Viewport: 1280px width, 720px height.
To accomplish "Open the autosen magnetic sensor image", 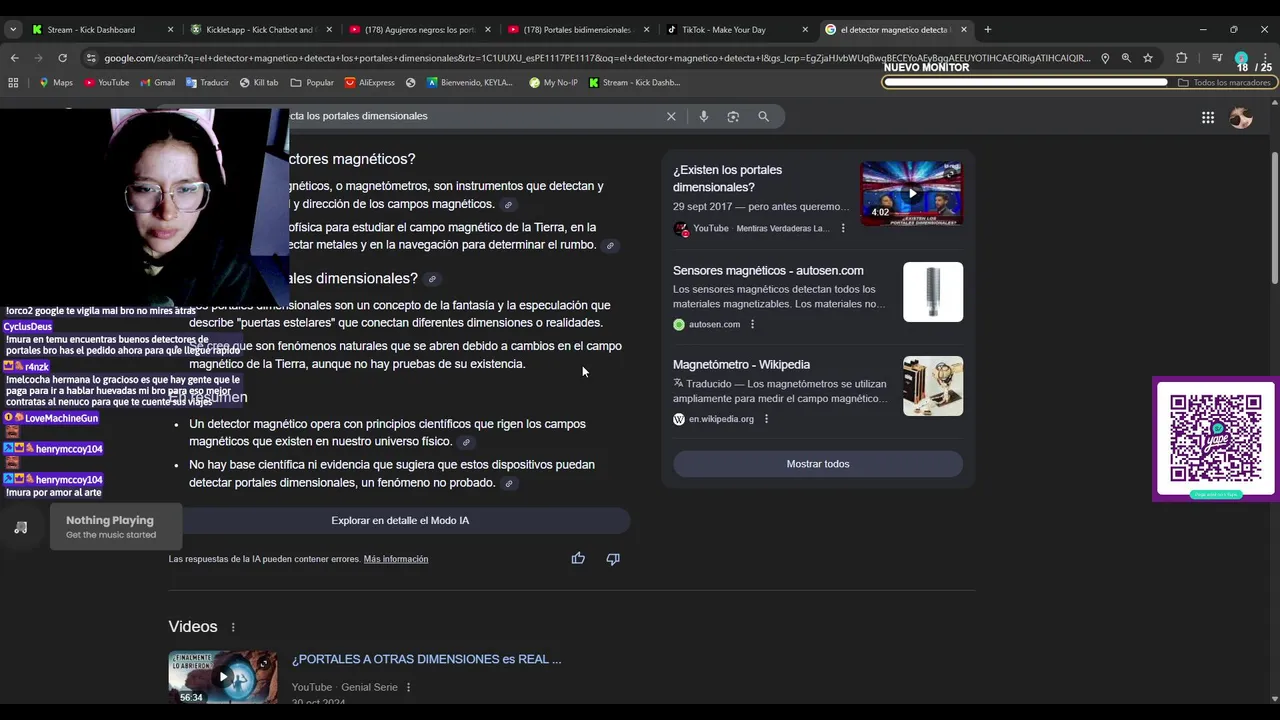I will click(933, 292).
